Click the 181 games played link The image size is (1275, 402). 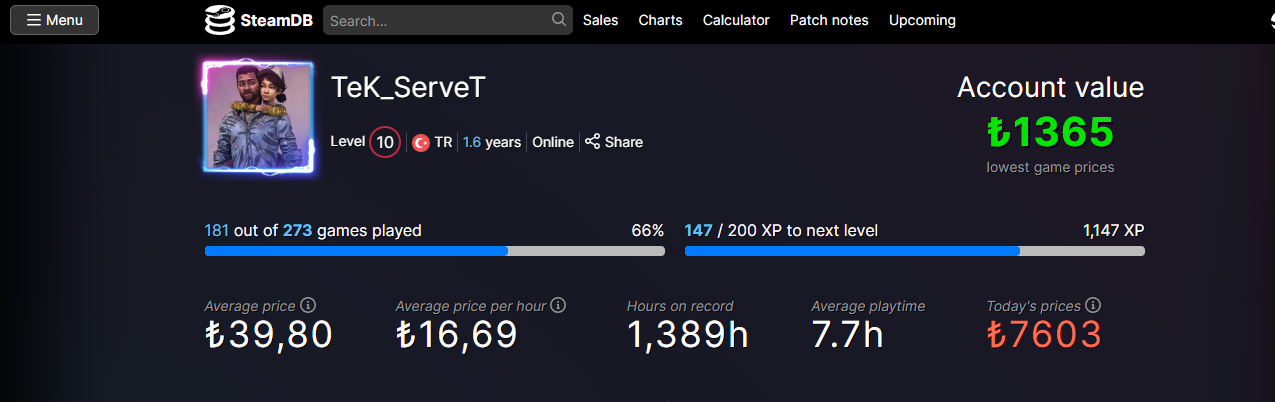coord(217,230)
